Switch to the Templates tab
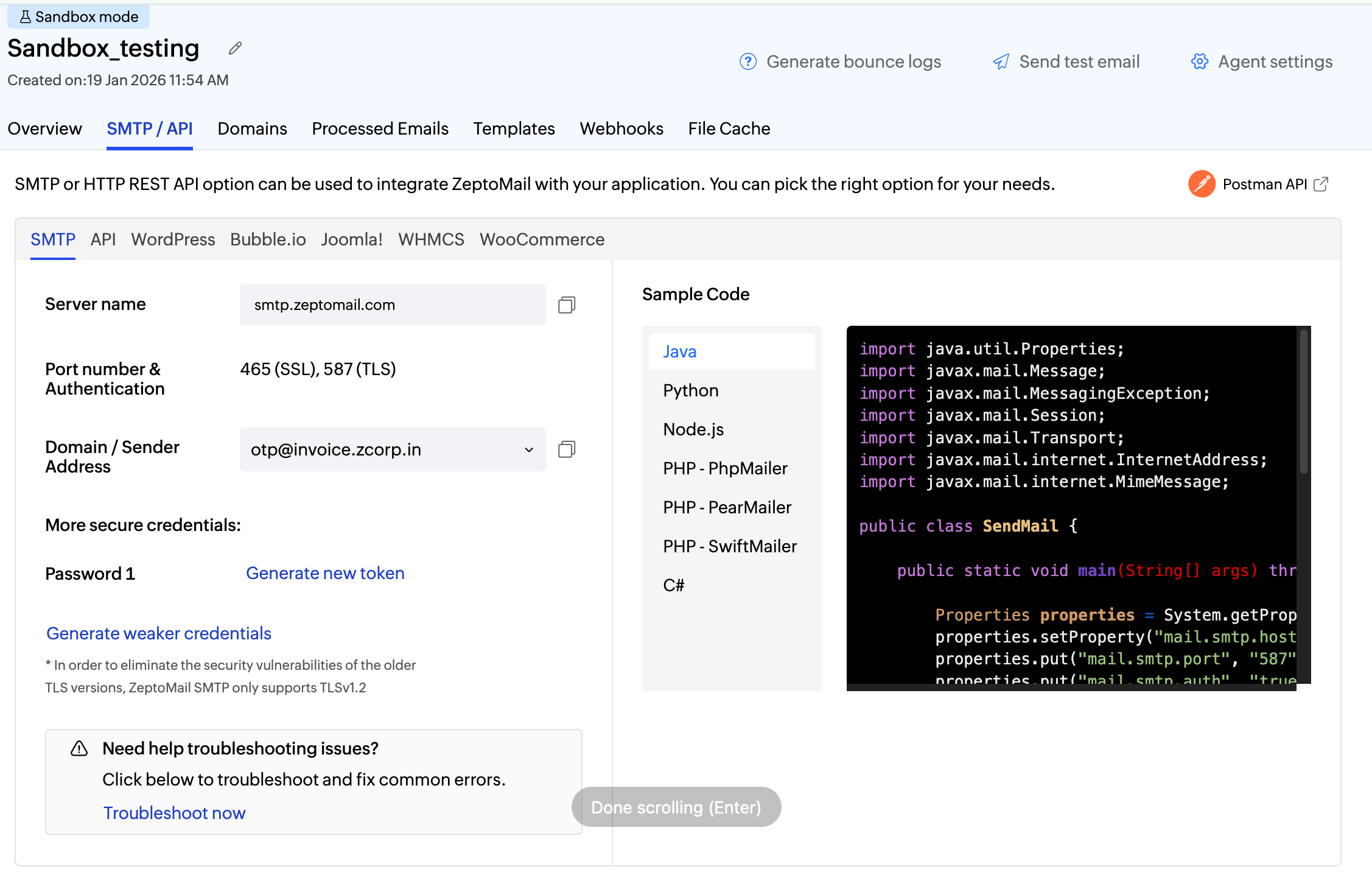 [514, 128]
